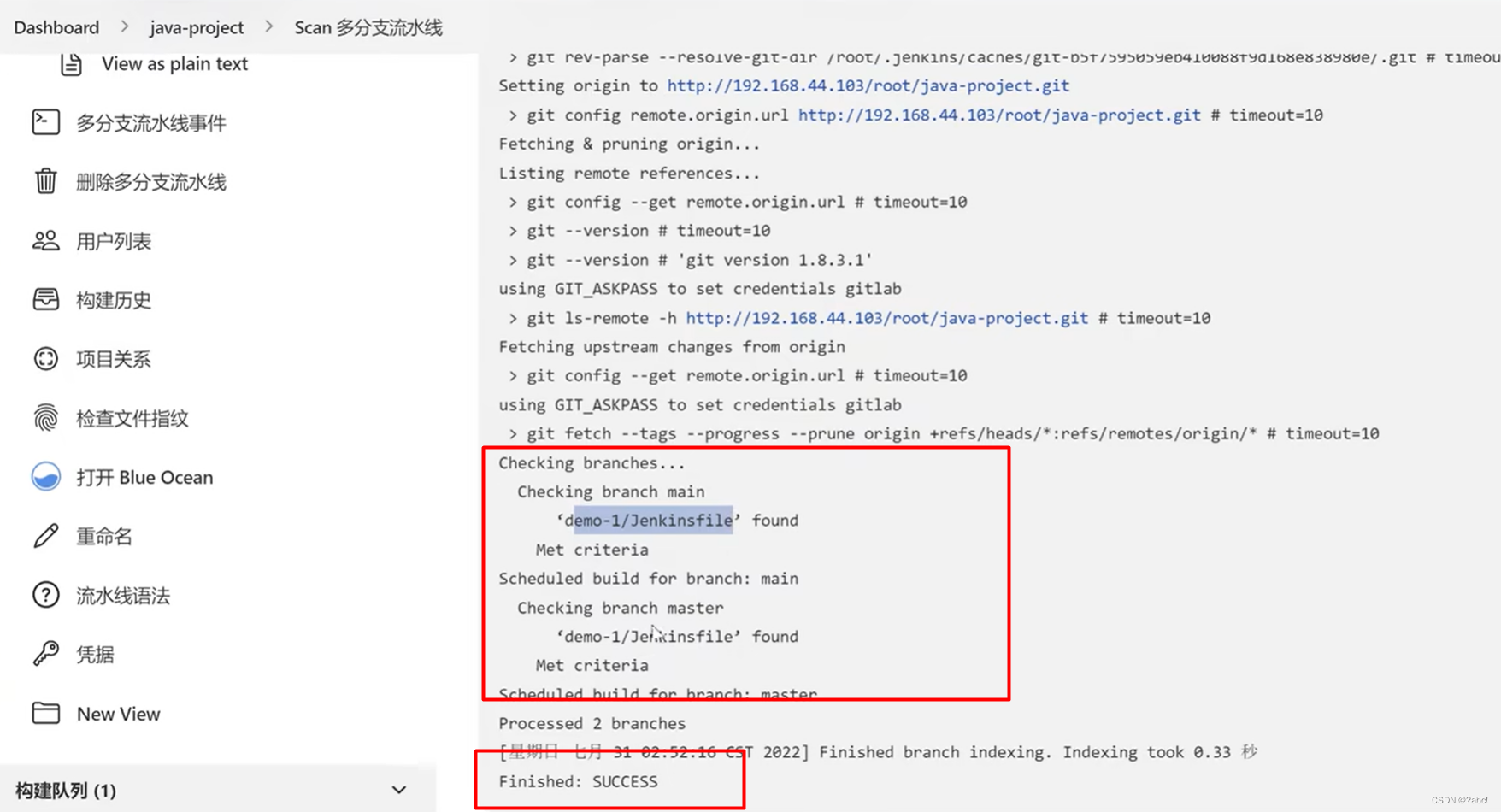
Task: Click 'demo-1/Jenkinsfile' found under branch master
Action: [648, 636]
